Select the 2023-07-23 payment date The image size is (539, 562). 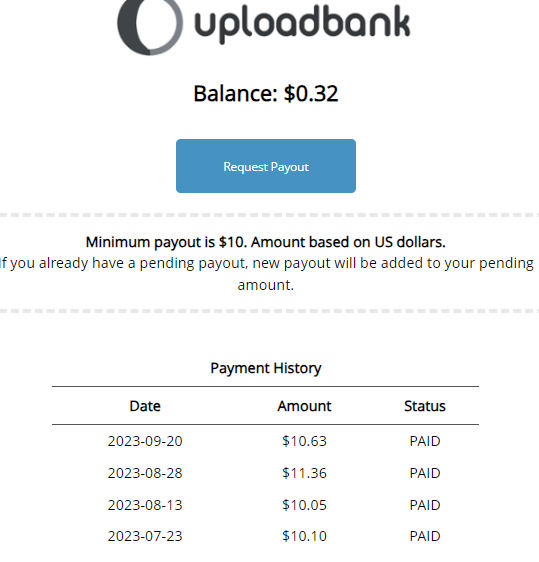(145, 536)
